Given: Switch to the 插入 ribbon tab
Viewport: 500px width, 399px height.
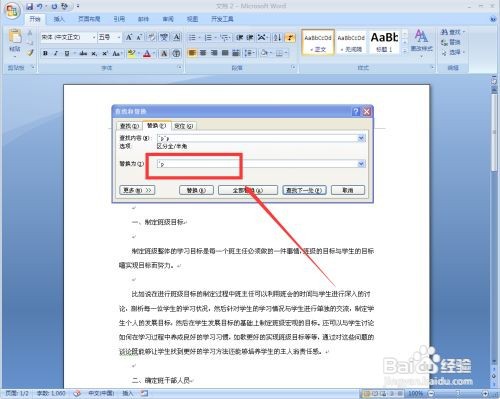Looking at the screenshot, I should (x=59, y=19).
